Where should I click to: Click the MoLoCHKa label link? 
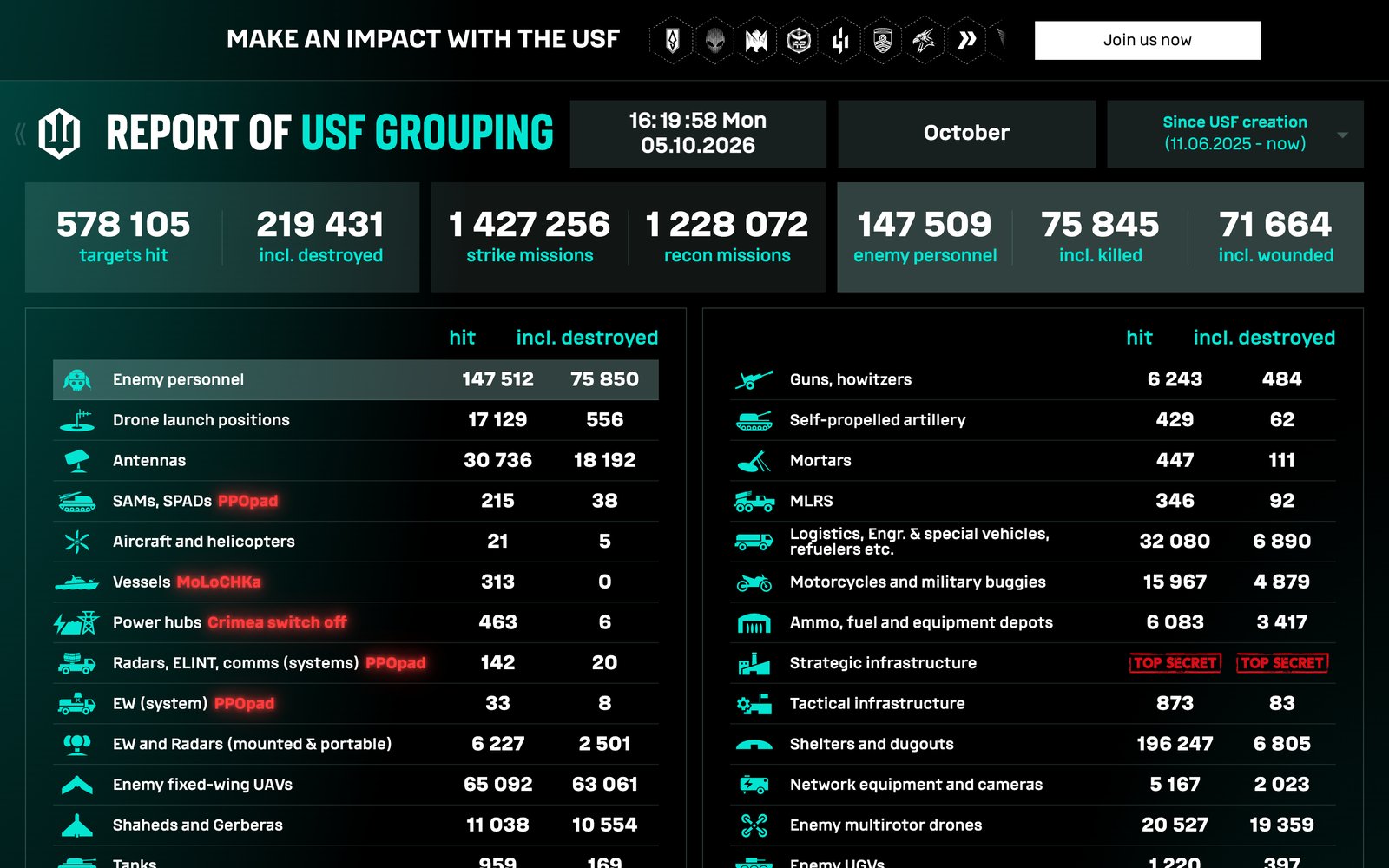coord(219,582)
